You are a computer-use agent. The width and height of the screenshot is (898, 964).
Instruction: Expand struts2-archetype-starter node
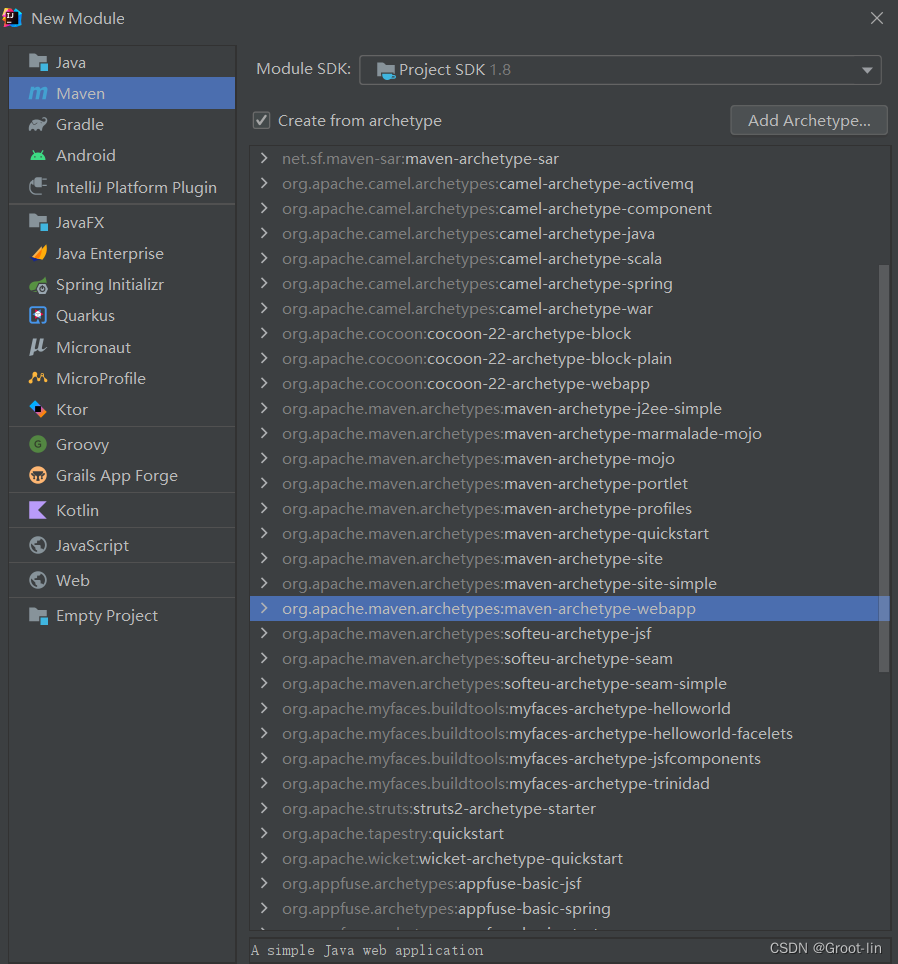tap(264, 808)
